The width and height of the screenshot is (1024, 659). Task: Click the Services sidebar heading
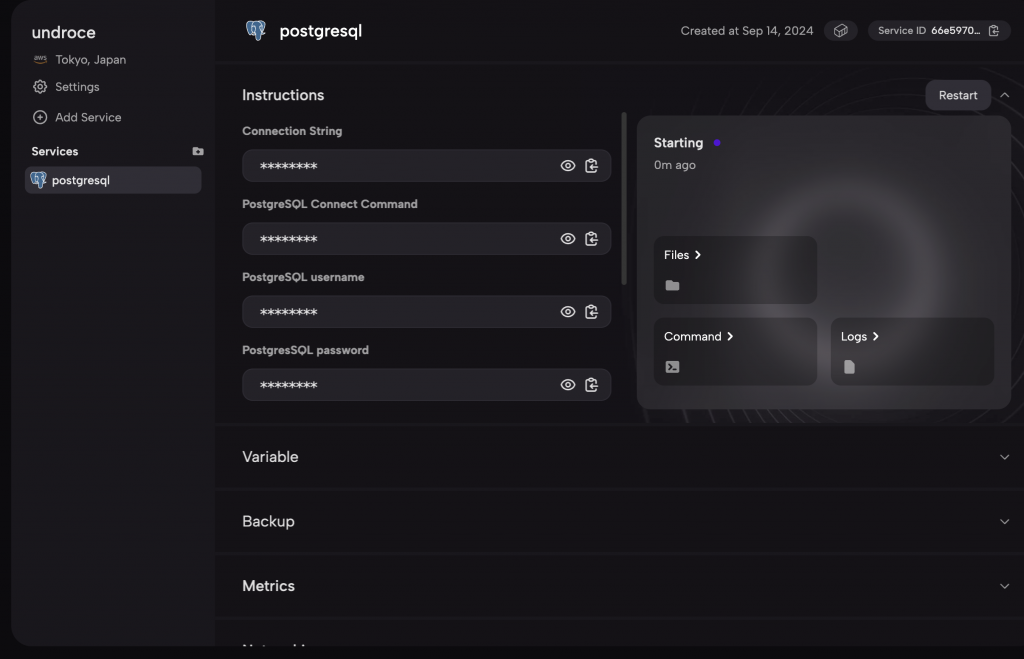pyautogui.click(x=55, y=152)
